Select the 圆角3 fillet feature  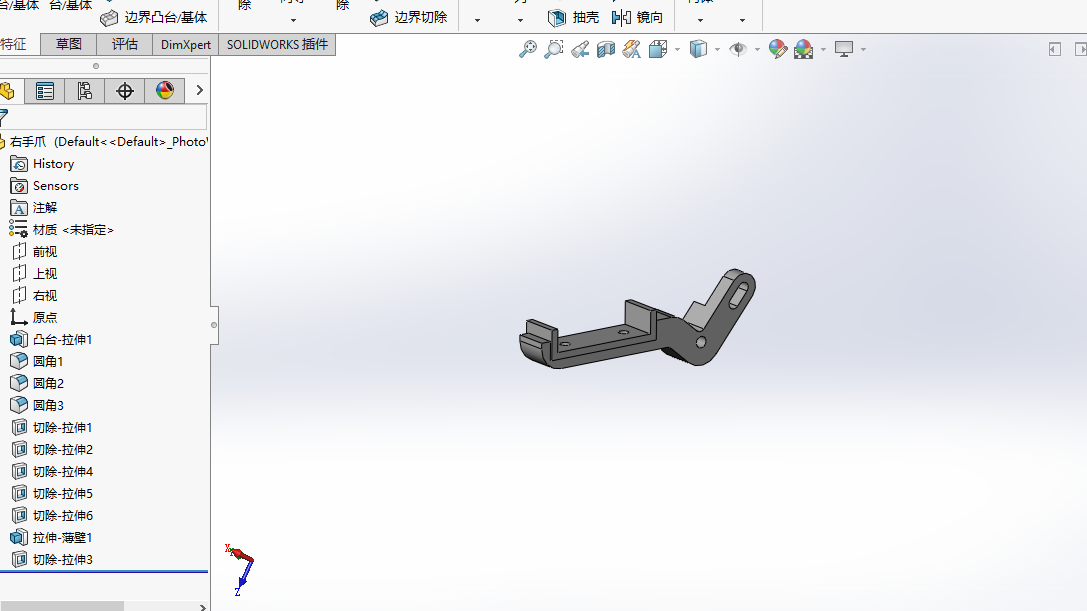coord(37,405)
